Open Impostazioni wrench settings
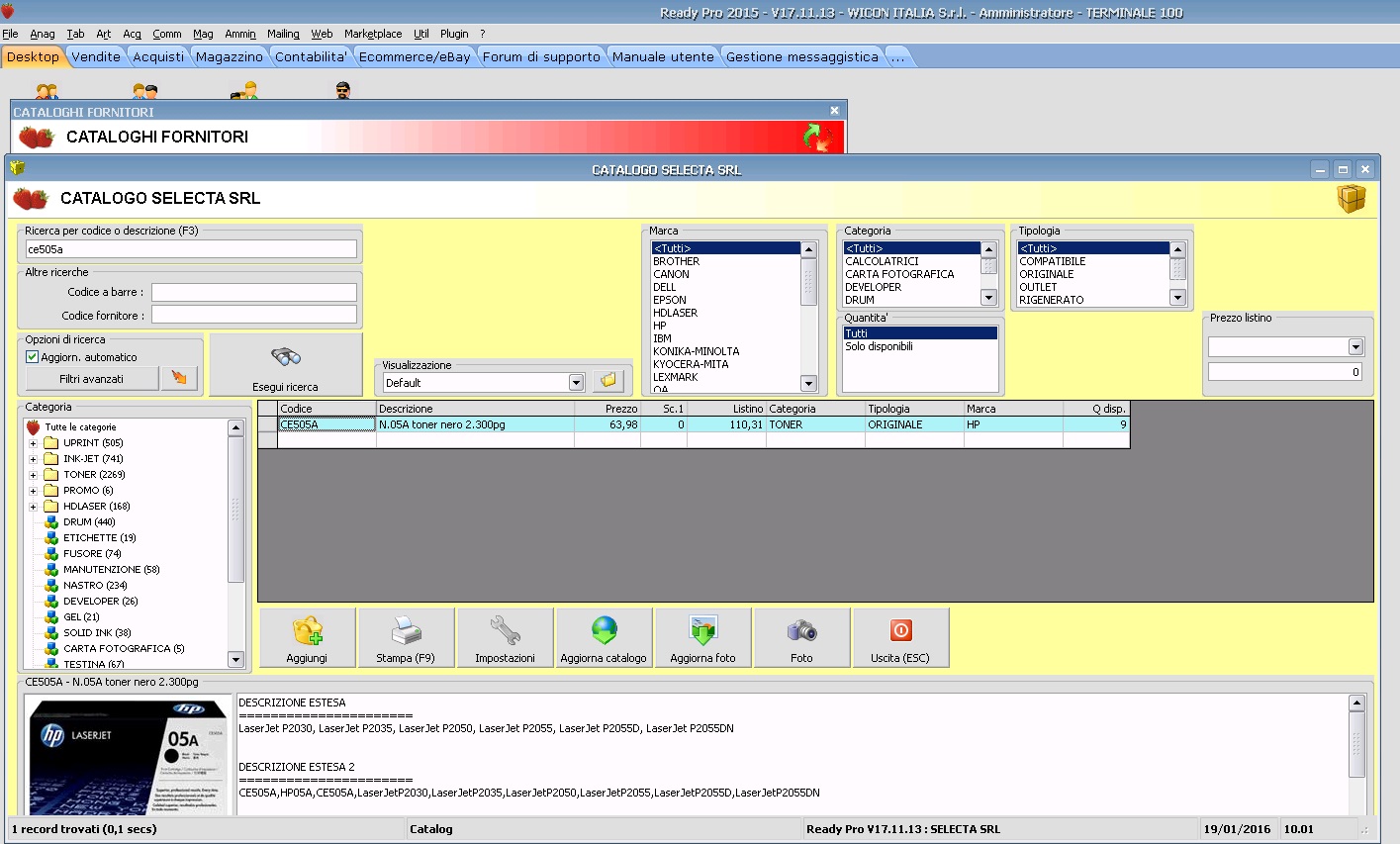 [505, 638]
